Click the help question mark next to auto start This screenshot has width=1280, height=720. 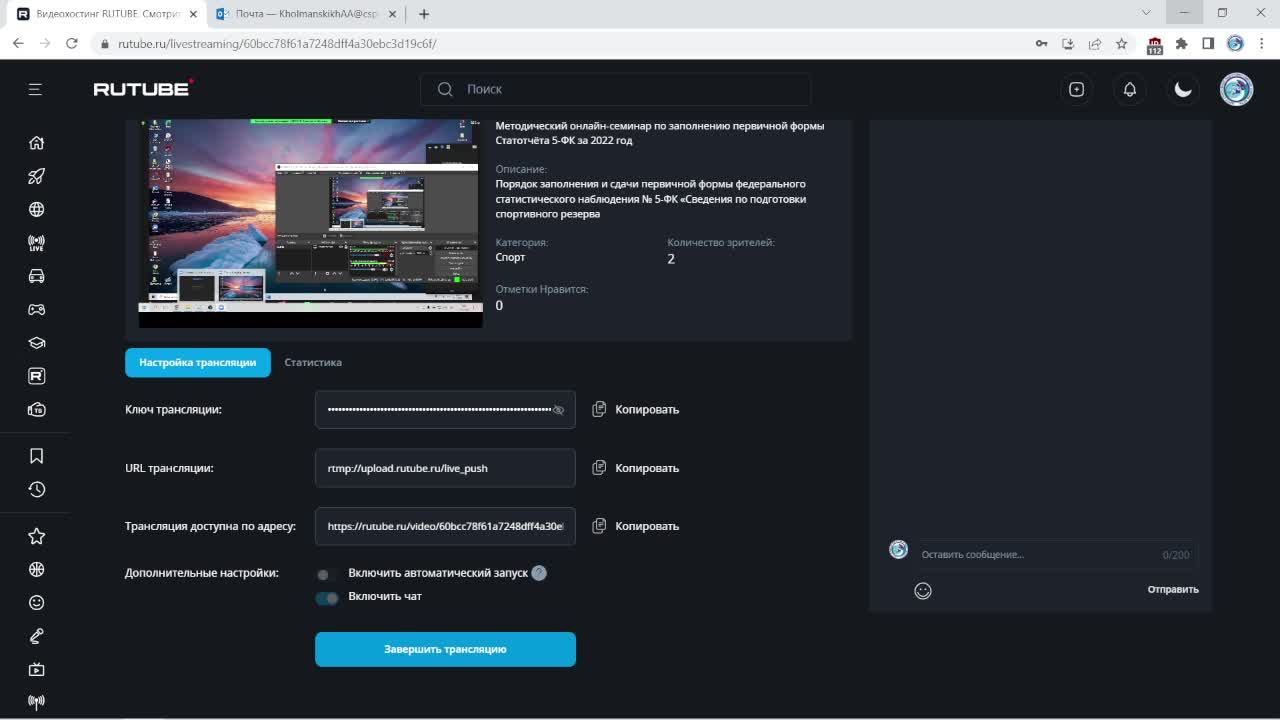[x=539, y=573]
